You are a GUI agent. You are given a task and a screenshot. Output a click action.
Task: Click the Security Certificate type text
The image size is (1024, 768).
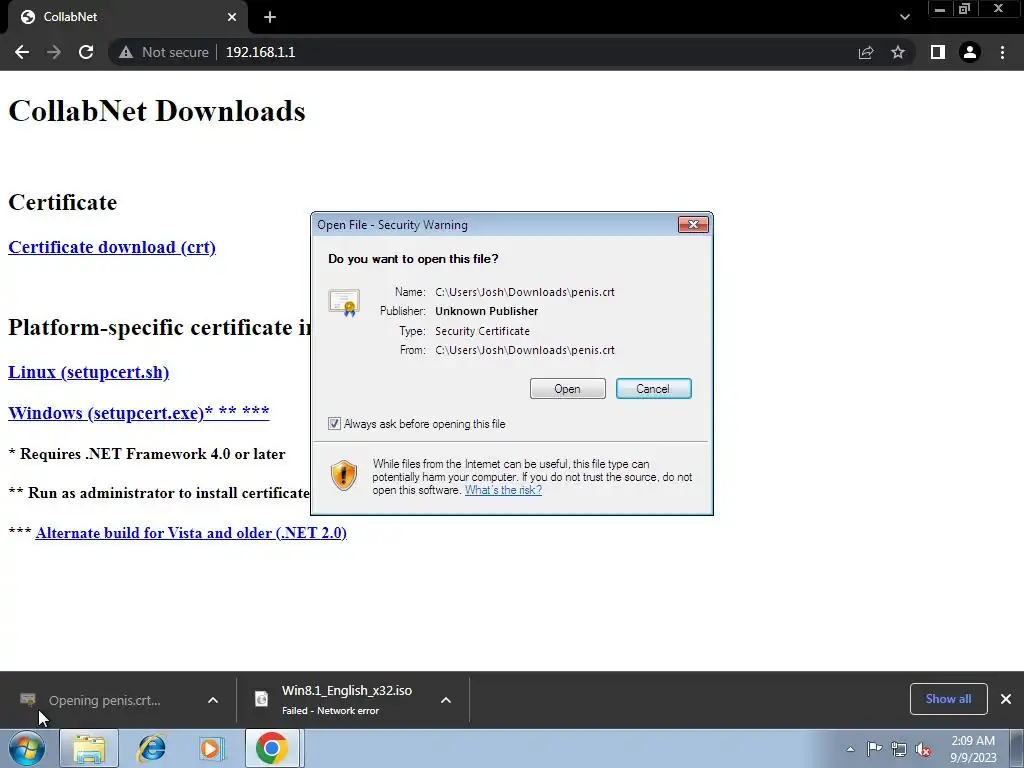click(x=483, y=331)
